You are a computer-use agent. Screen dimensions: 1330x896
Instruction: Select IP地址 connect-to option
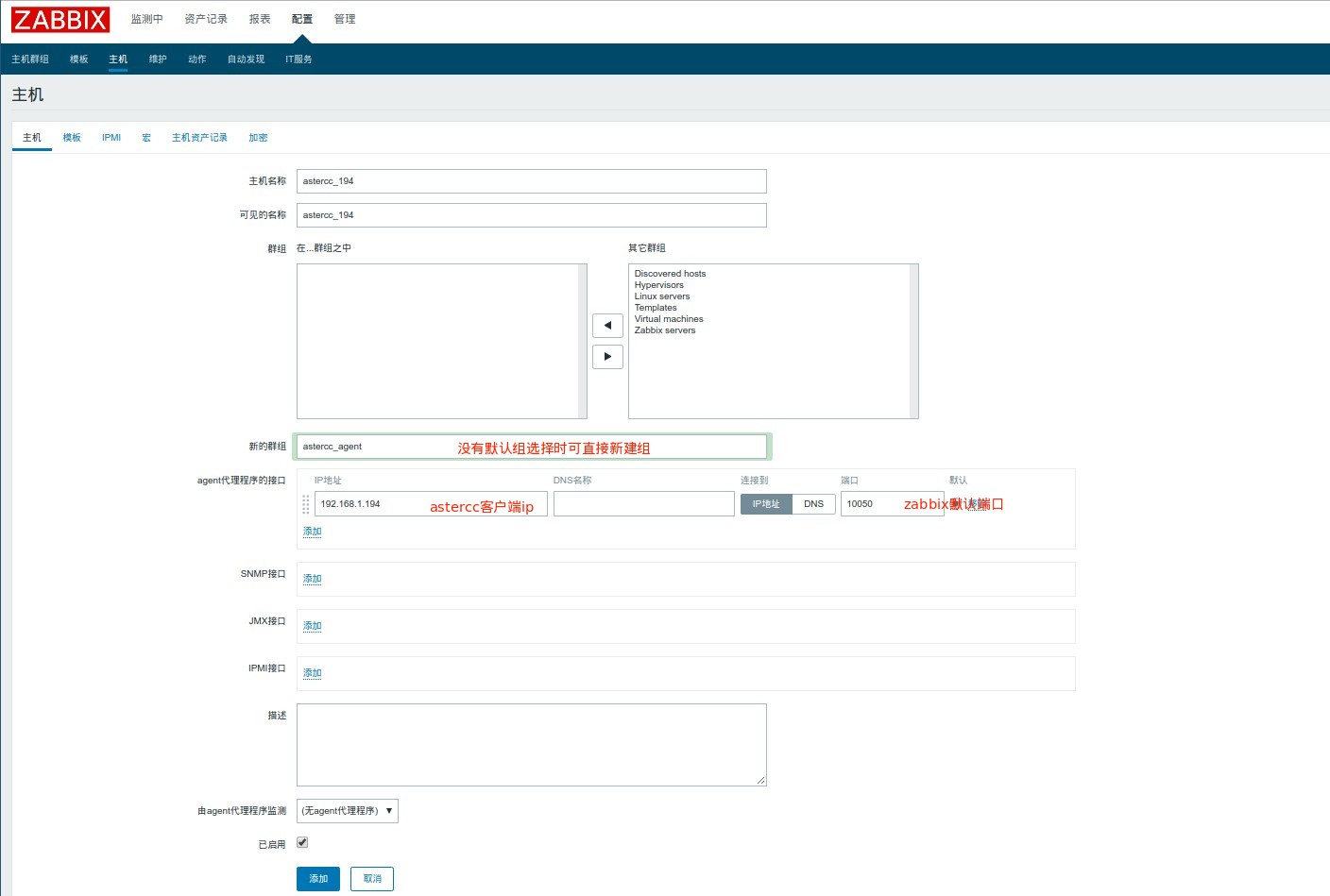(766, 504)
